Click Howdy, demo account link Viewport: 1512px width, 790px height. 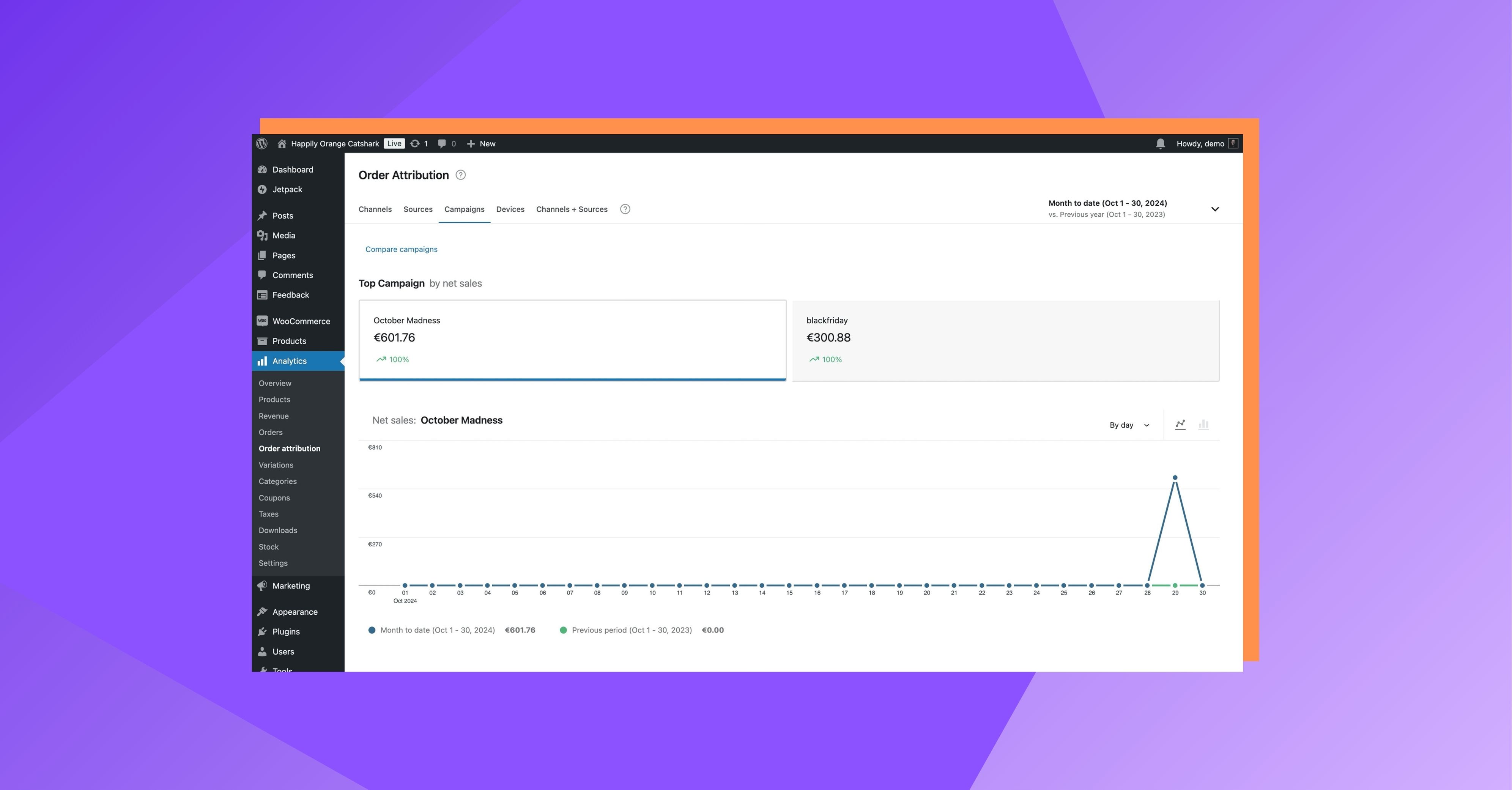click(x=1200, y=143)
